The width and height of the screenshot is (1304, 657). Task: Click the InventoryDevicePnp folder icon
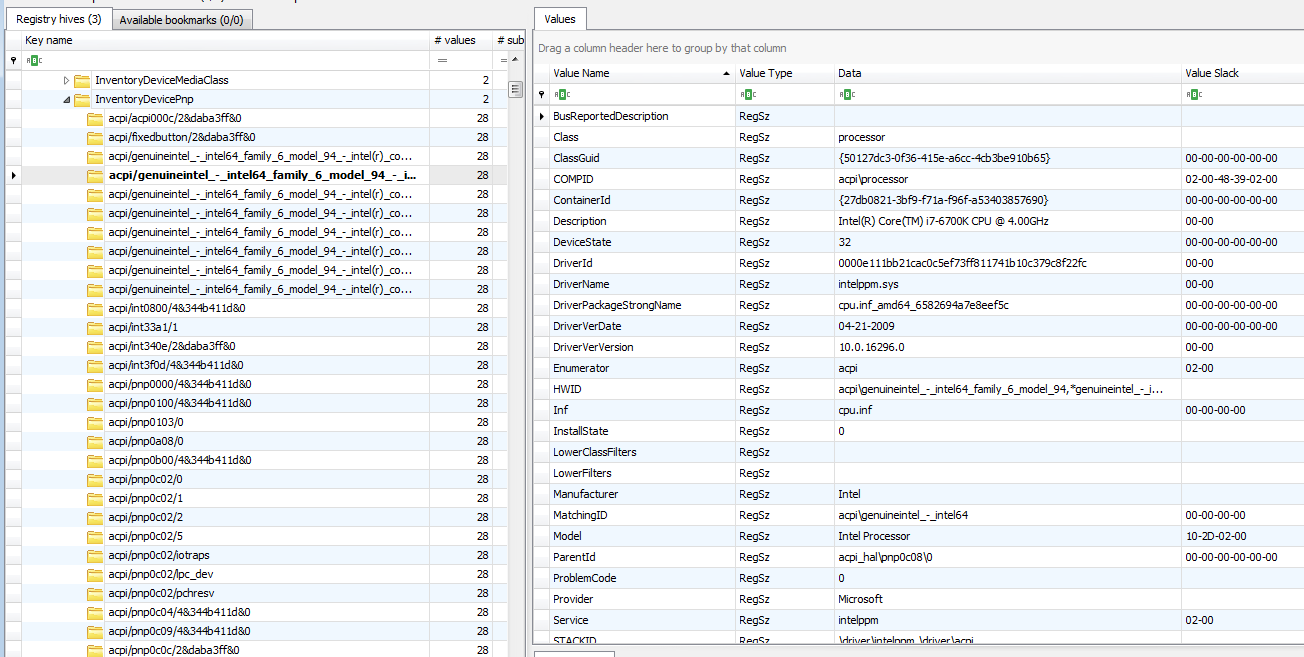pyautogui.click(x=82, y=99)
